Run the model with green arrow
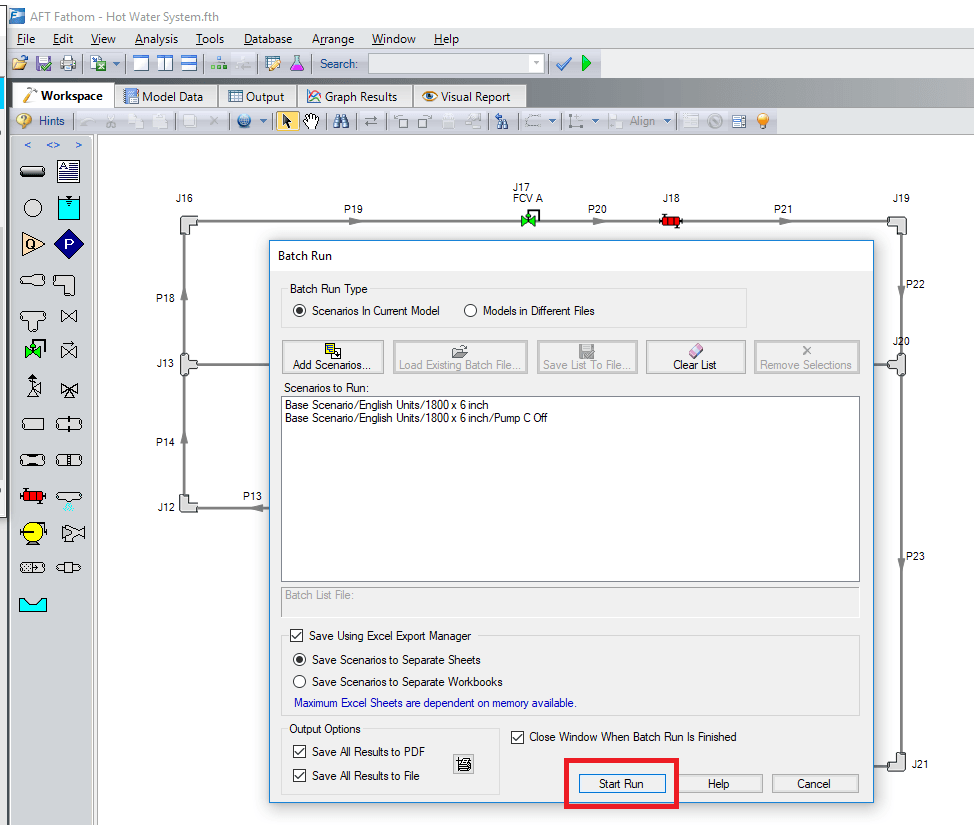This screenshot has height=825, width=974. (586, 63)
